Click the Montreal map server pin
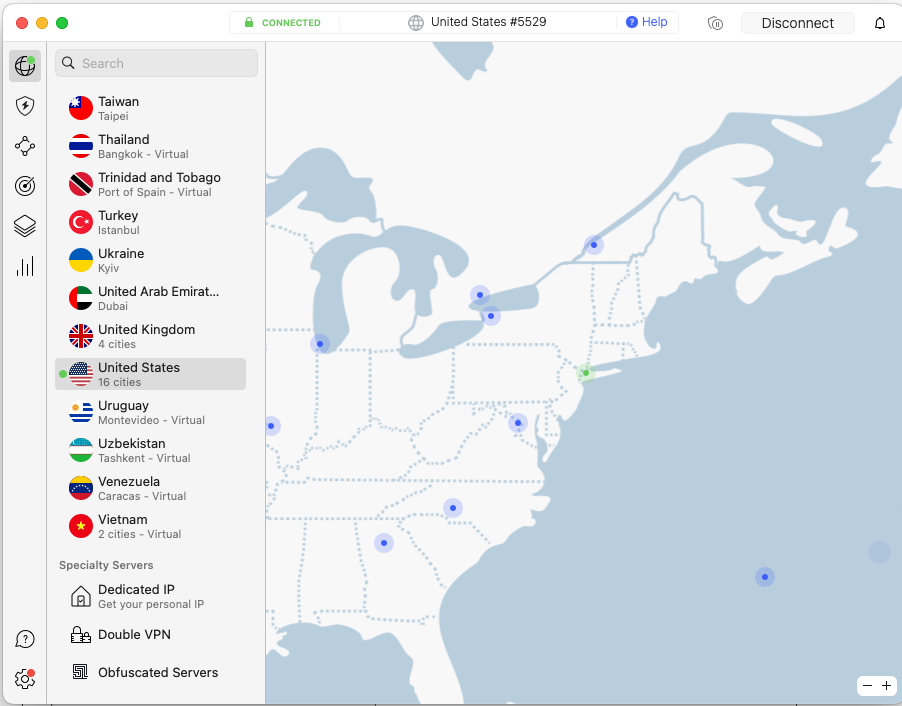The image size is (902, 706). pyautogui.click(x=594, y=245)
